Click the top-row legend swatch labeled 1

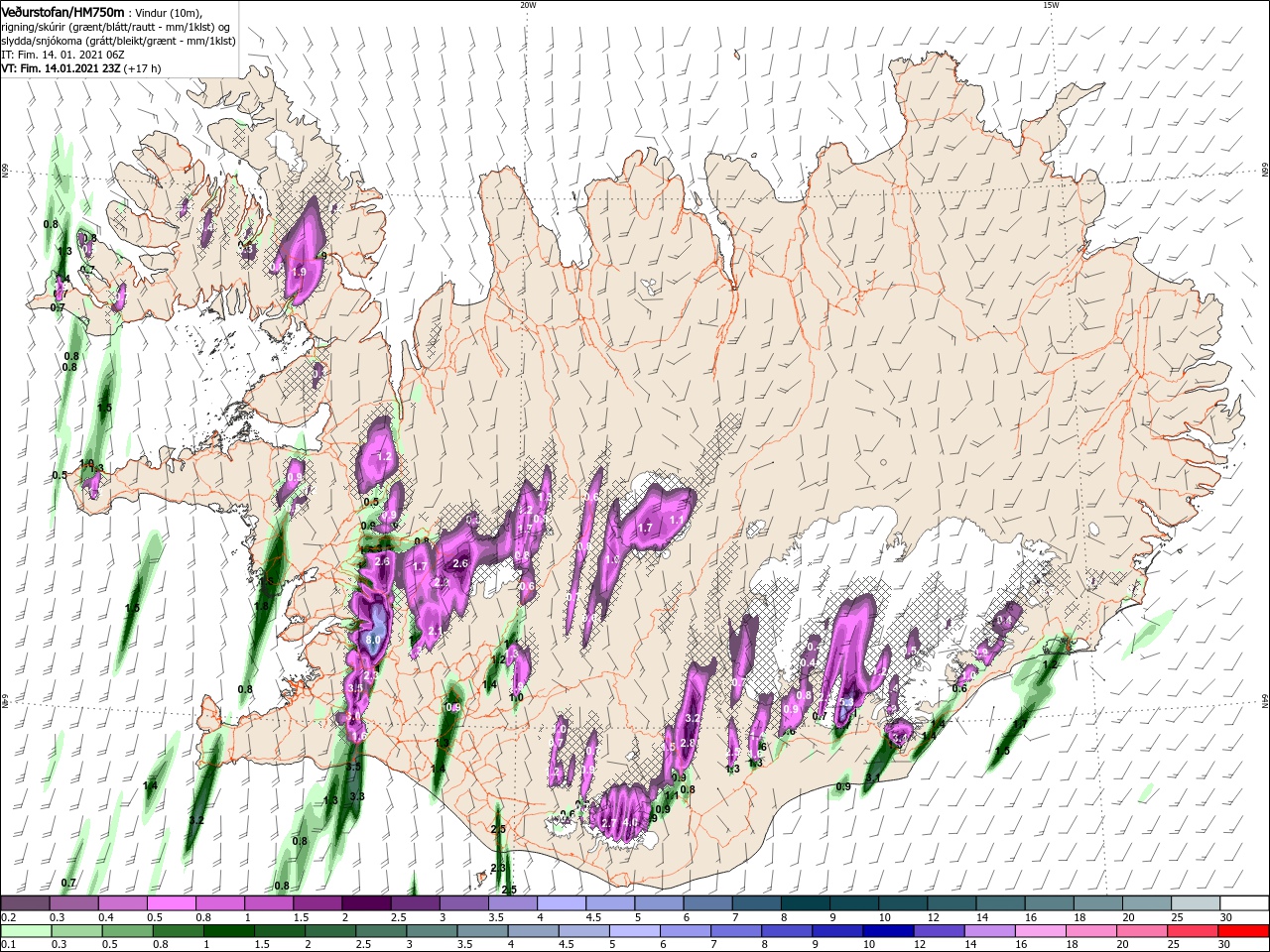(269, 903)
